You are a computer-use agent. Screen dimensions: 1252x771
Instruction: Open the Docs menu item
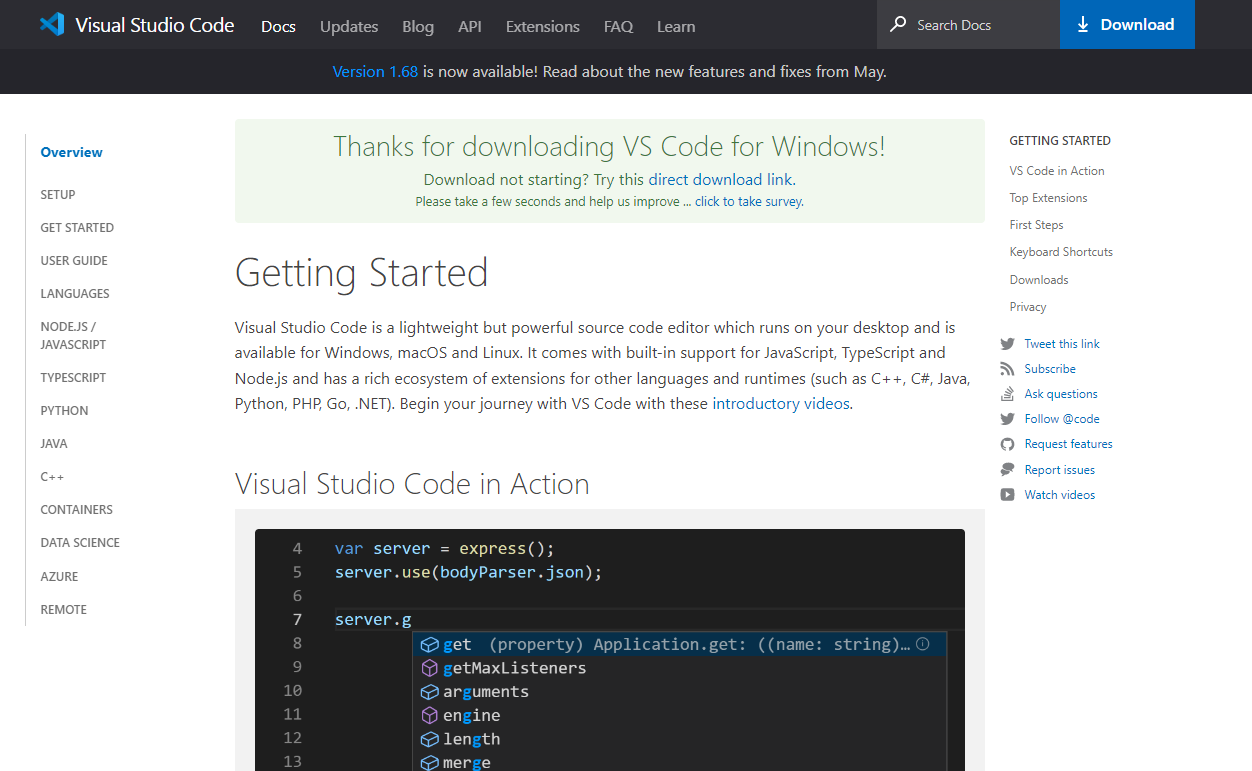click(x=278, y=26)
